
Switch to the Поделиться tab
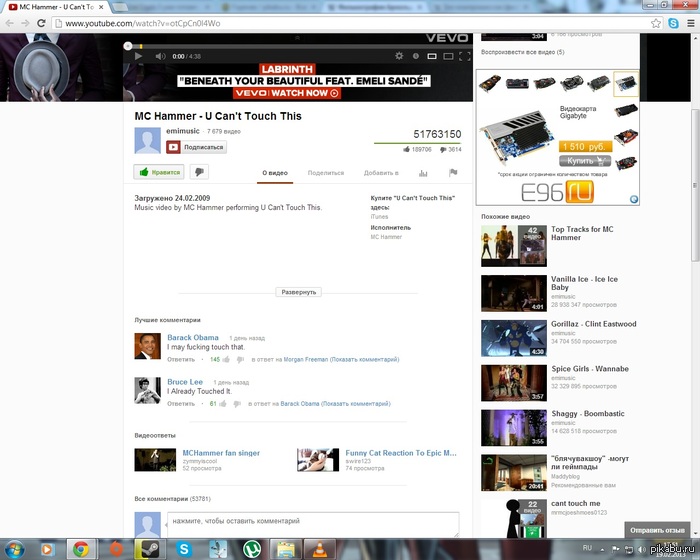click(x=325, y=173)
